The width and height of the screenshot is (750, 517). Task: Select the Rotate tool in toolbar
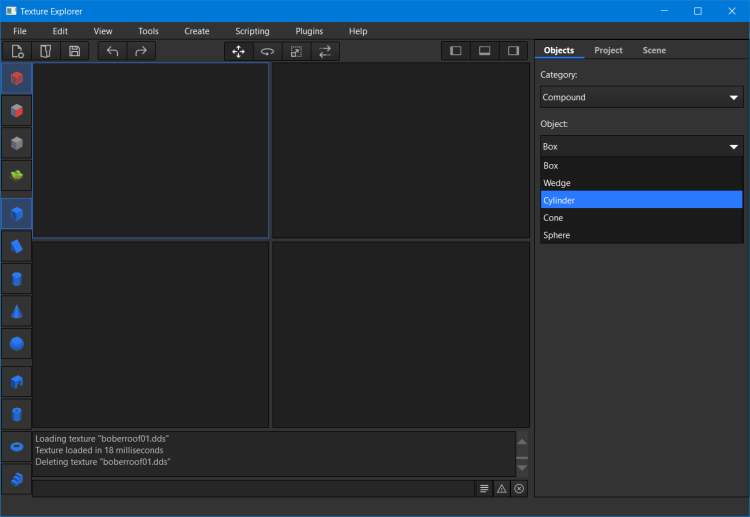click(267, 51)
